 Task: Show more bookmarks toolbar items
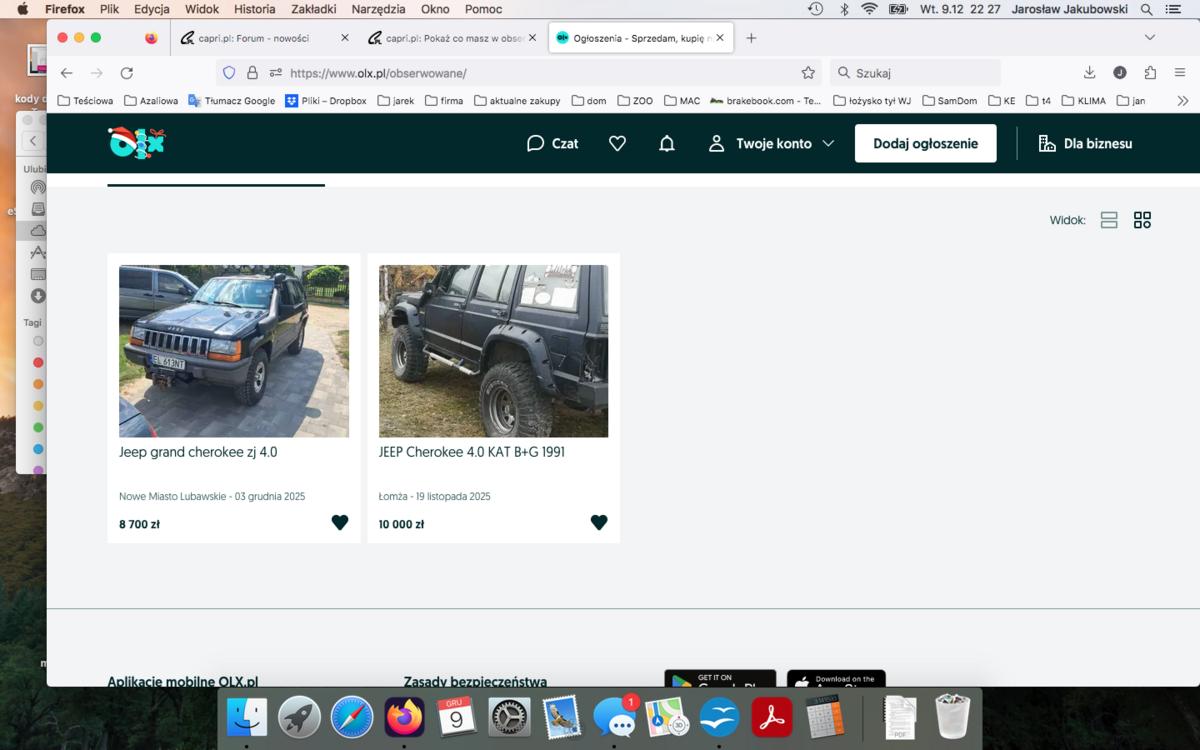(x=1183, y=101)
